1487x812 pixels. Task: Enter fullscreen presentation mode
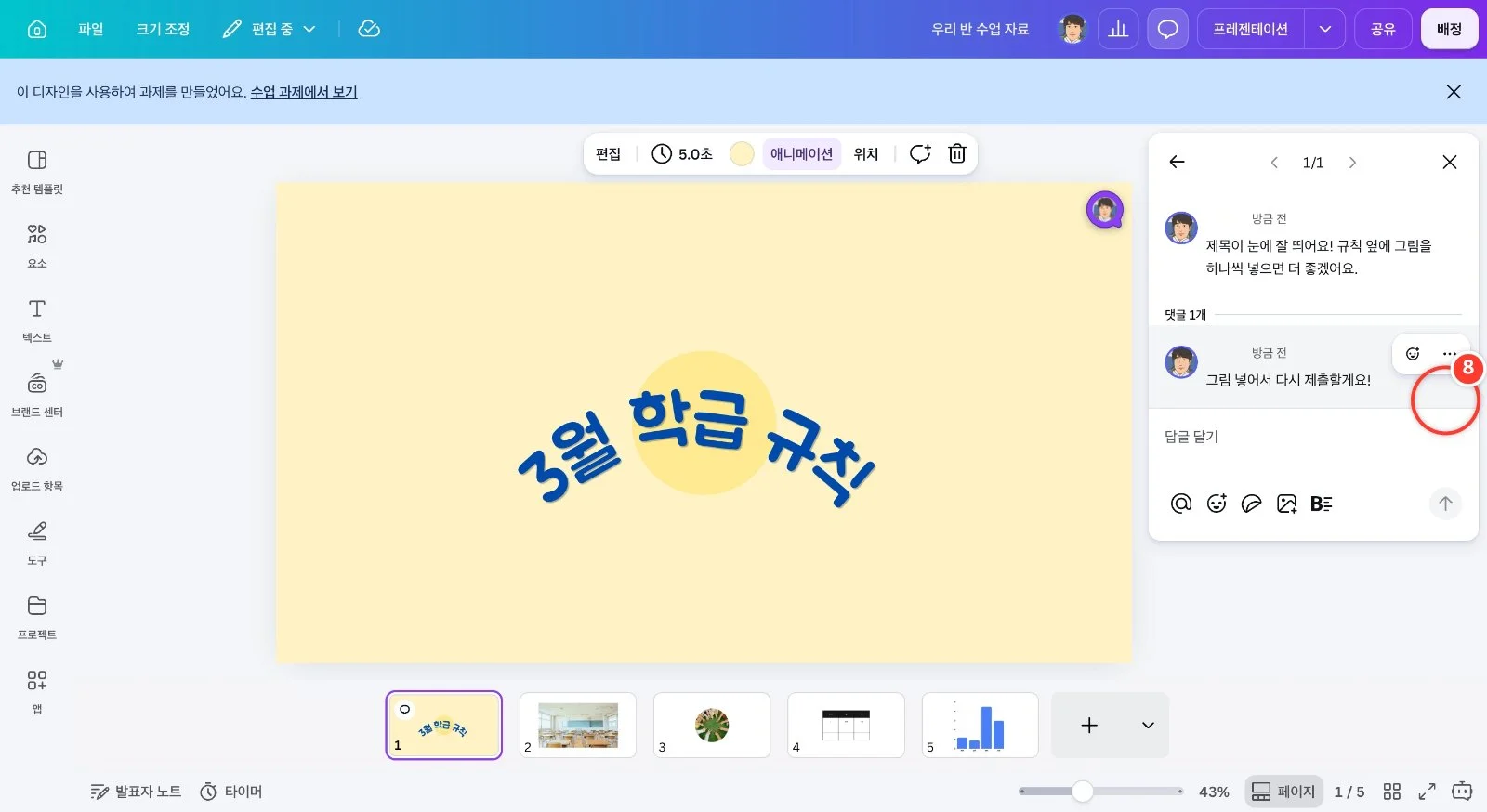[x=1427, y=792]
